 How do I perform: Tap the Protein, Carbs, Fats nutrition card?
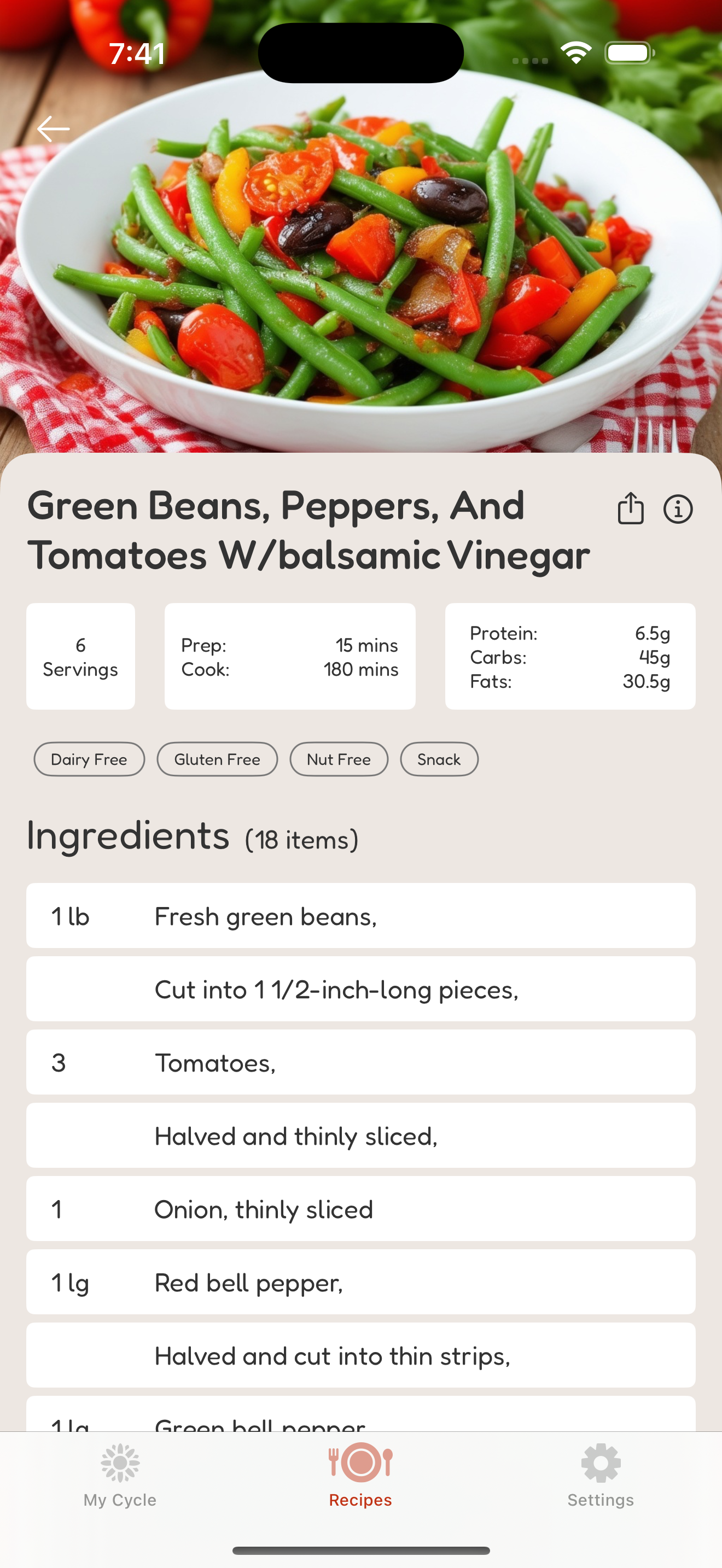[x=570, y=656]
